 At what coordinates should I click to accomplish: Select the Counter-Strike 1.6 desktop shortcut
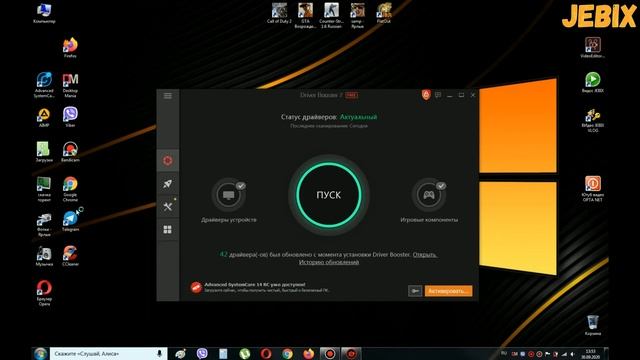(331, 16)
